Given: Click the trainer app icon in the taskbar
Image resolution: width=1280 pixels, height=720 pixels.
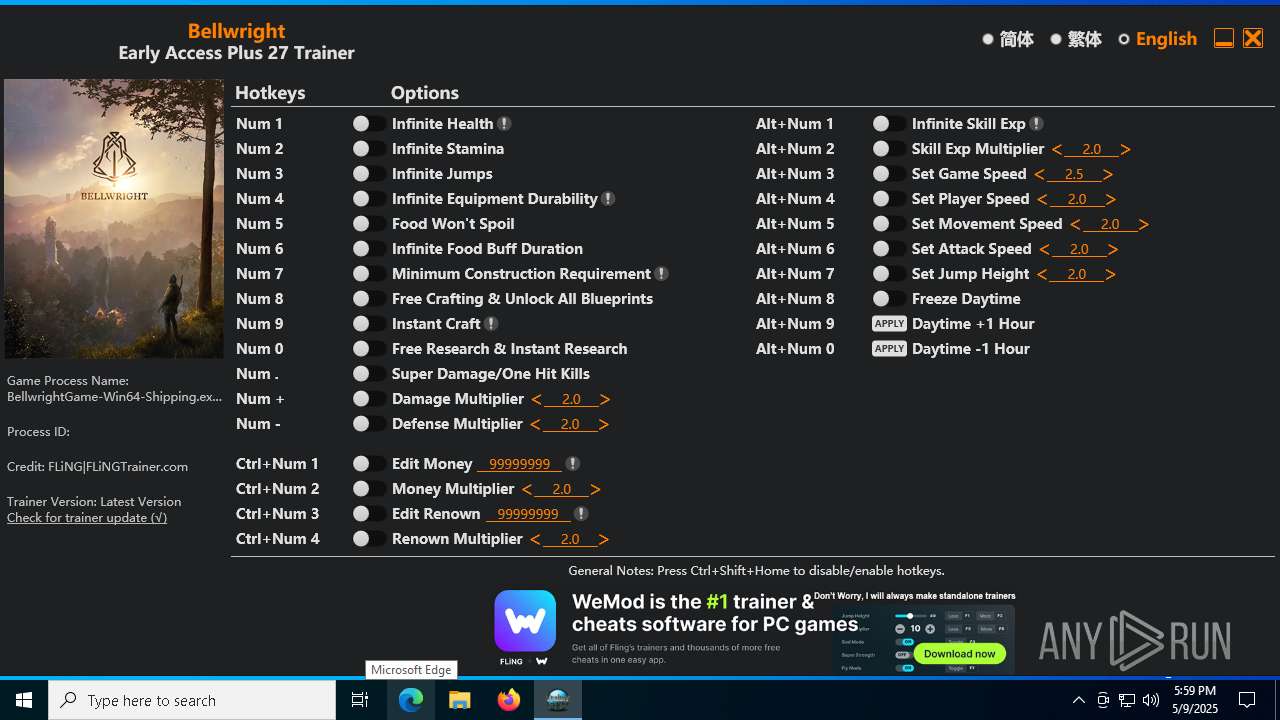Looking at the screenshot, I should 558,700.
